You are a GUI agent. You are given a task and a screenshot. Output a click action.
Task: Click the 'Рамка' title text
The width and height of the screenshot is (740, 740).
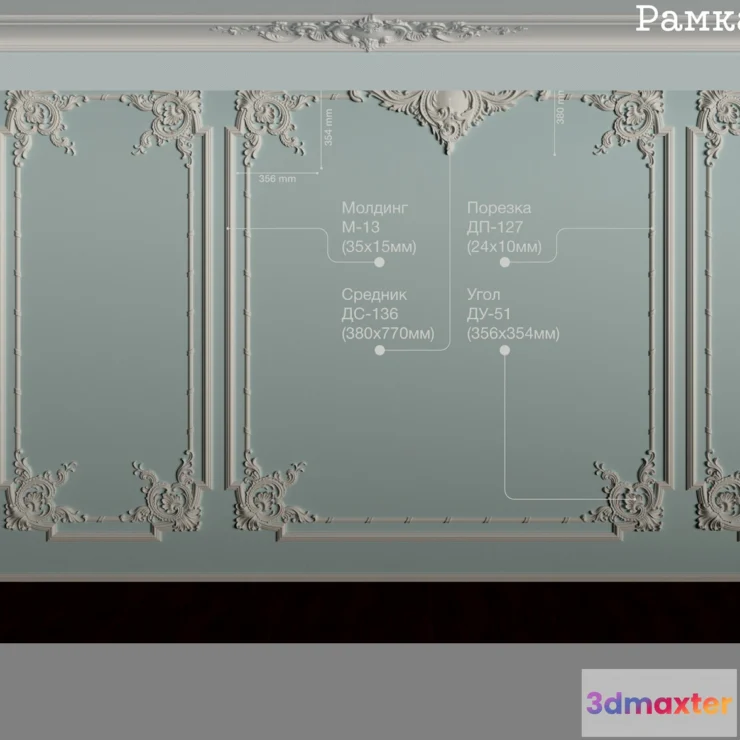point(688,19)
